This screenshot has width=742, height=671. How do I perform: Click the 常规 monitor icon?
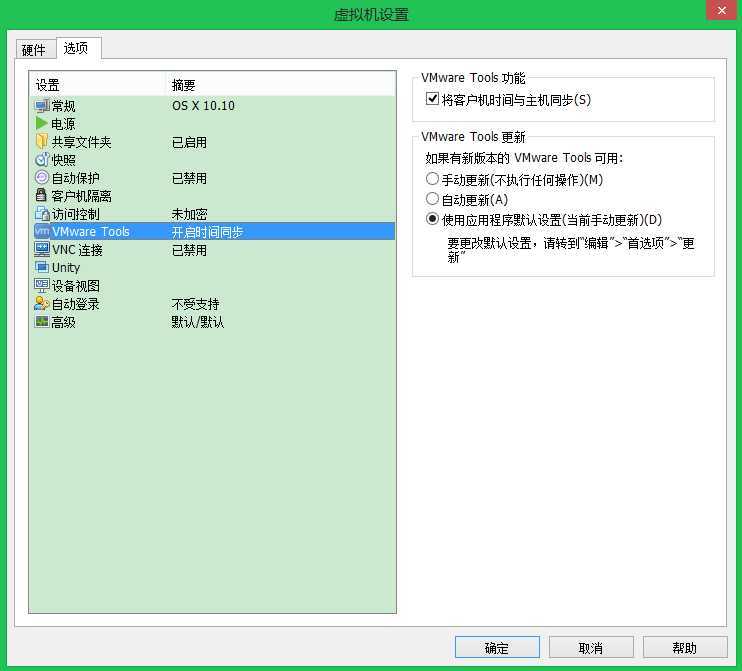click(x=42, y=106)
